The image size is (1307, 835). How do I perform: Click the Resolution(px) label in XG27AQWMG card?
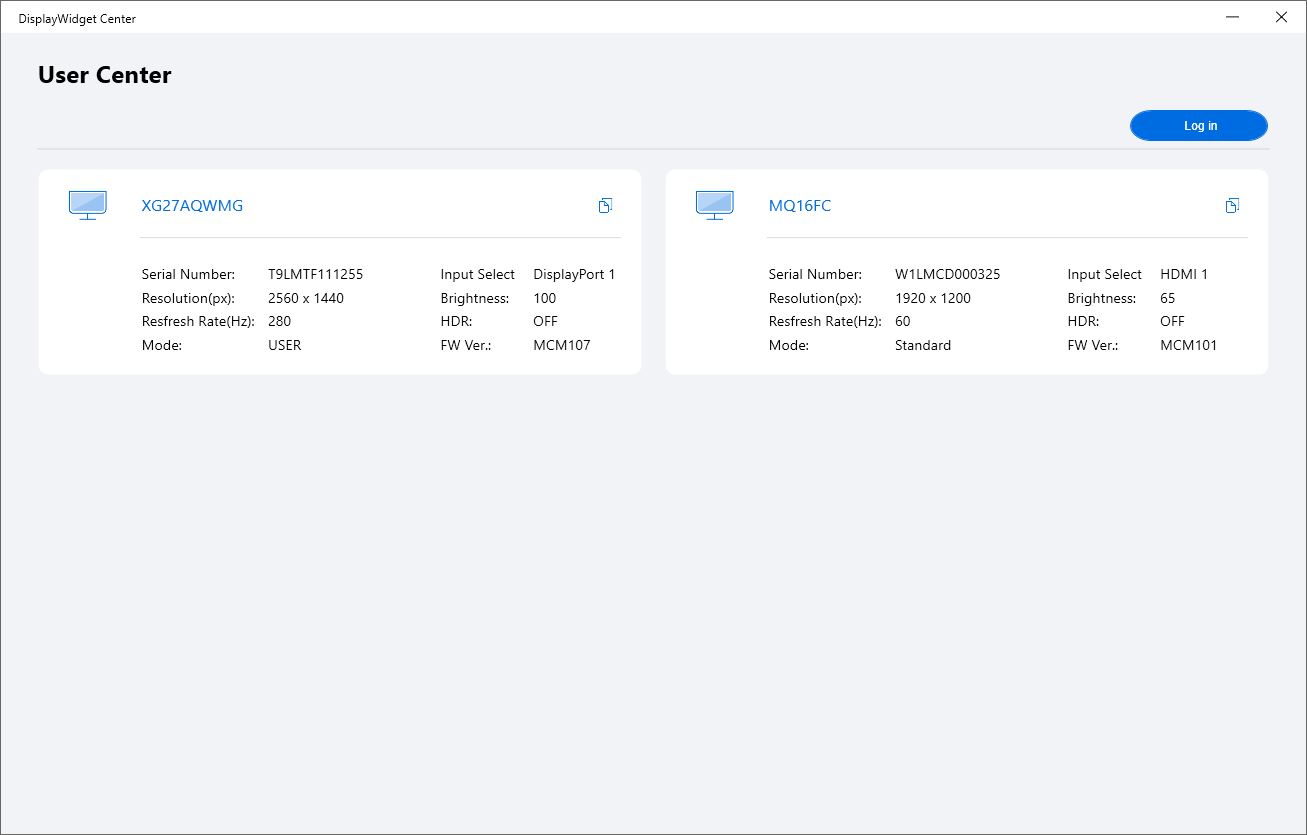click(188, 298)
